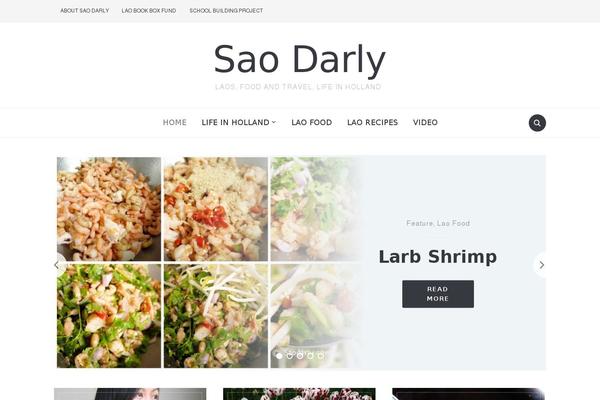600x400 pixels.
Task: Open the Lao Food menu item
Action: 311,122
